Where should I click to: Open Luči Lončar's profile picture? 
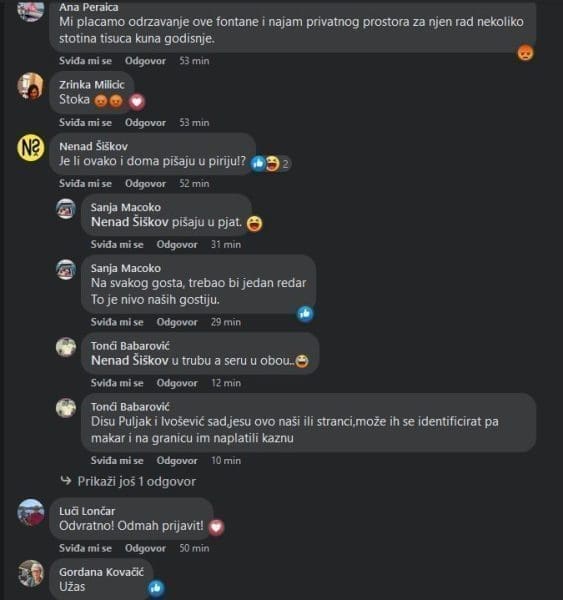pyautogui.click(x=31, y=512)
